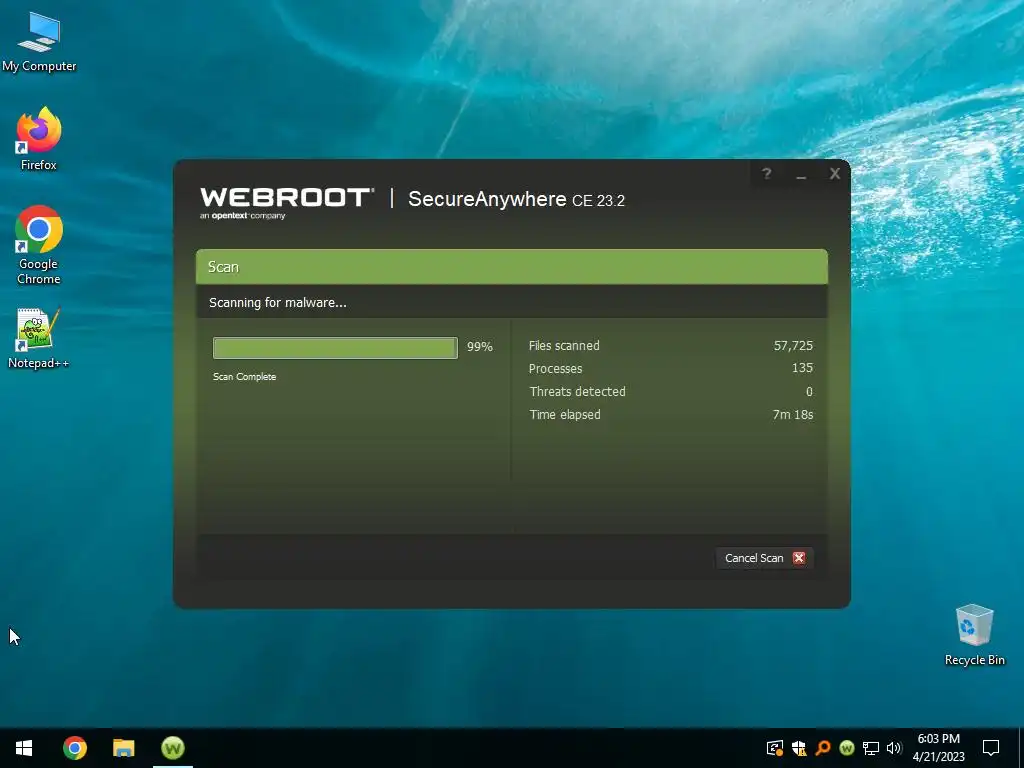Click the SecureAnywhere CE 23.2 title
1024x768 pixels.
pos(517,199)
